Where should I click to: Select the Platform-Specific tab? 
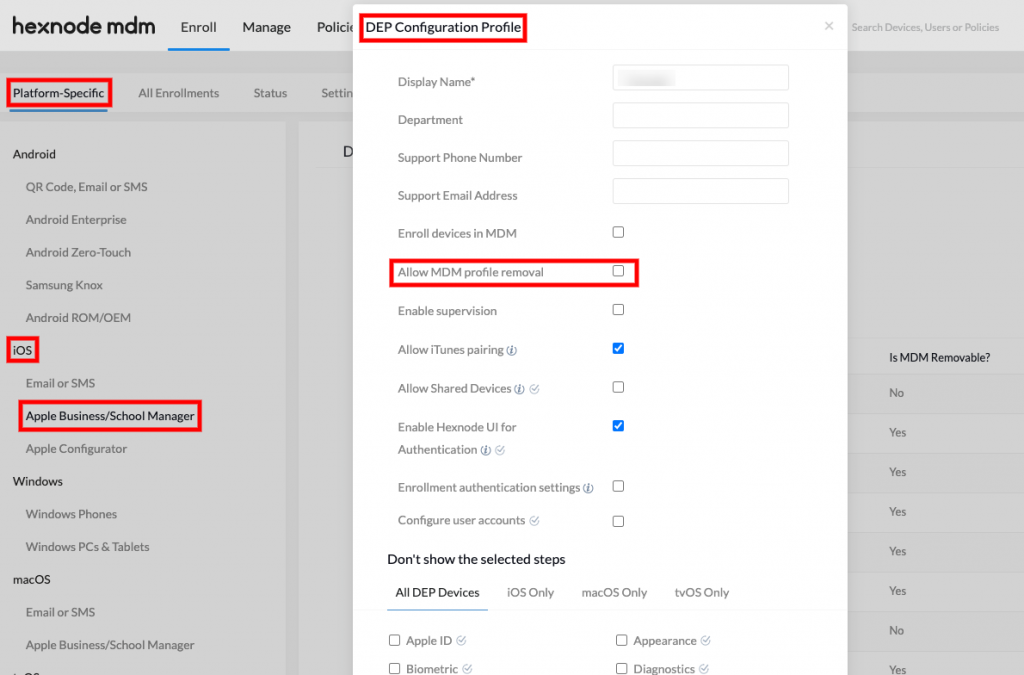click(x=58, y=93)
